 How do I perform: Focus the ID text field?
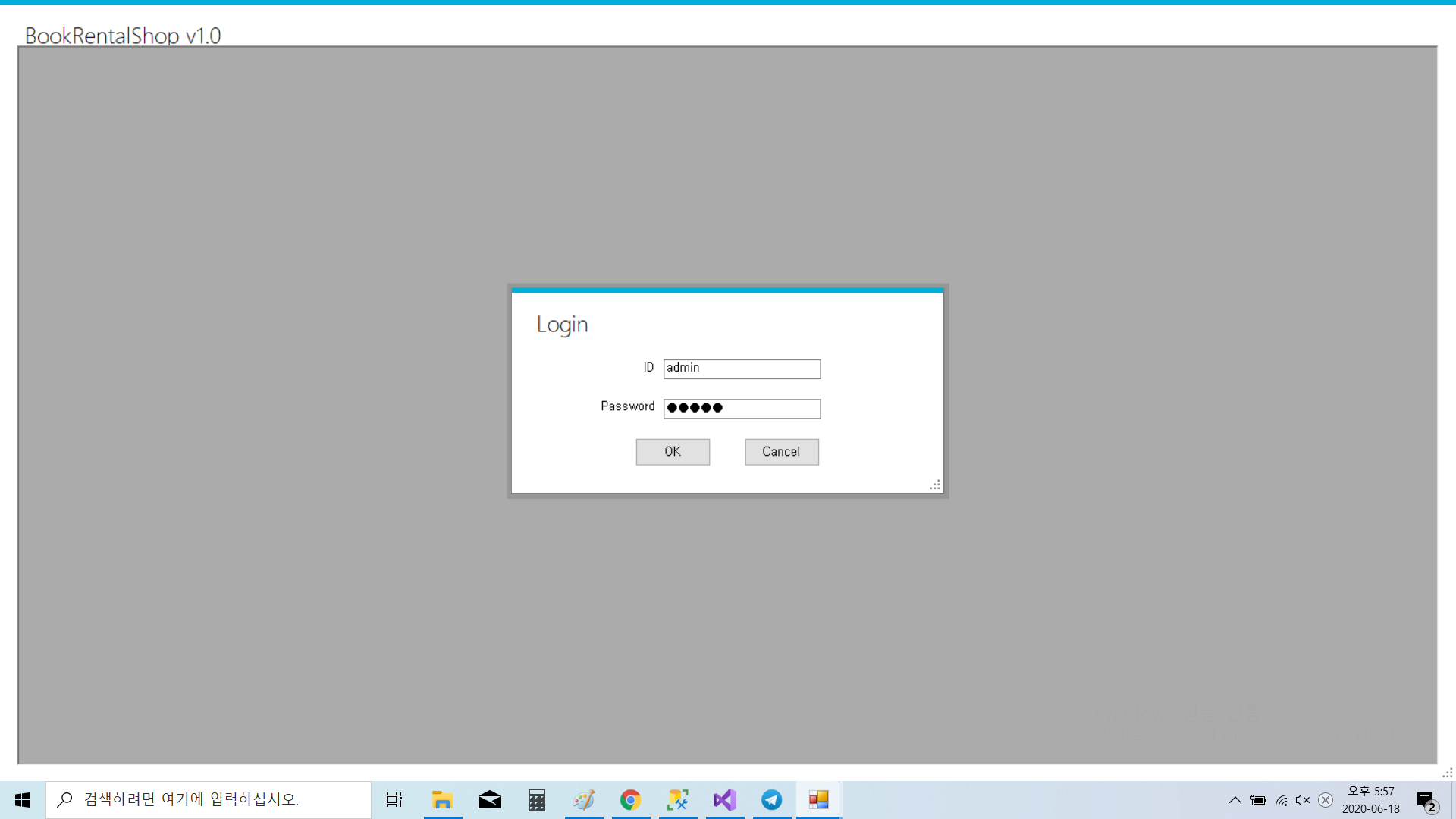[742, 369]
